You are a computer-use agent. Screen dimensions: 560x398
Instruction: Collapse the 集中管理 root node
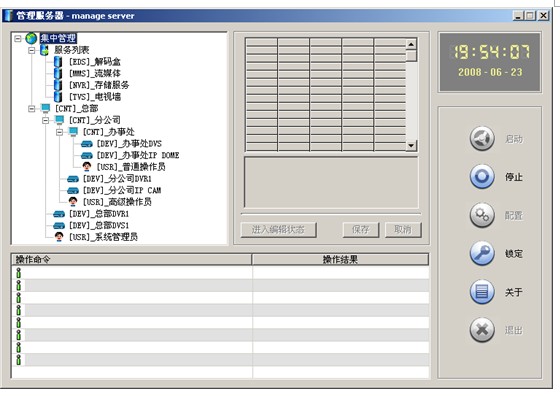pyautogui.click(x=18, y=38)
